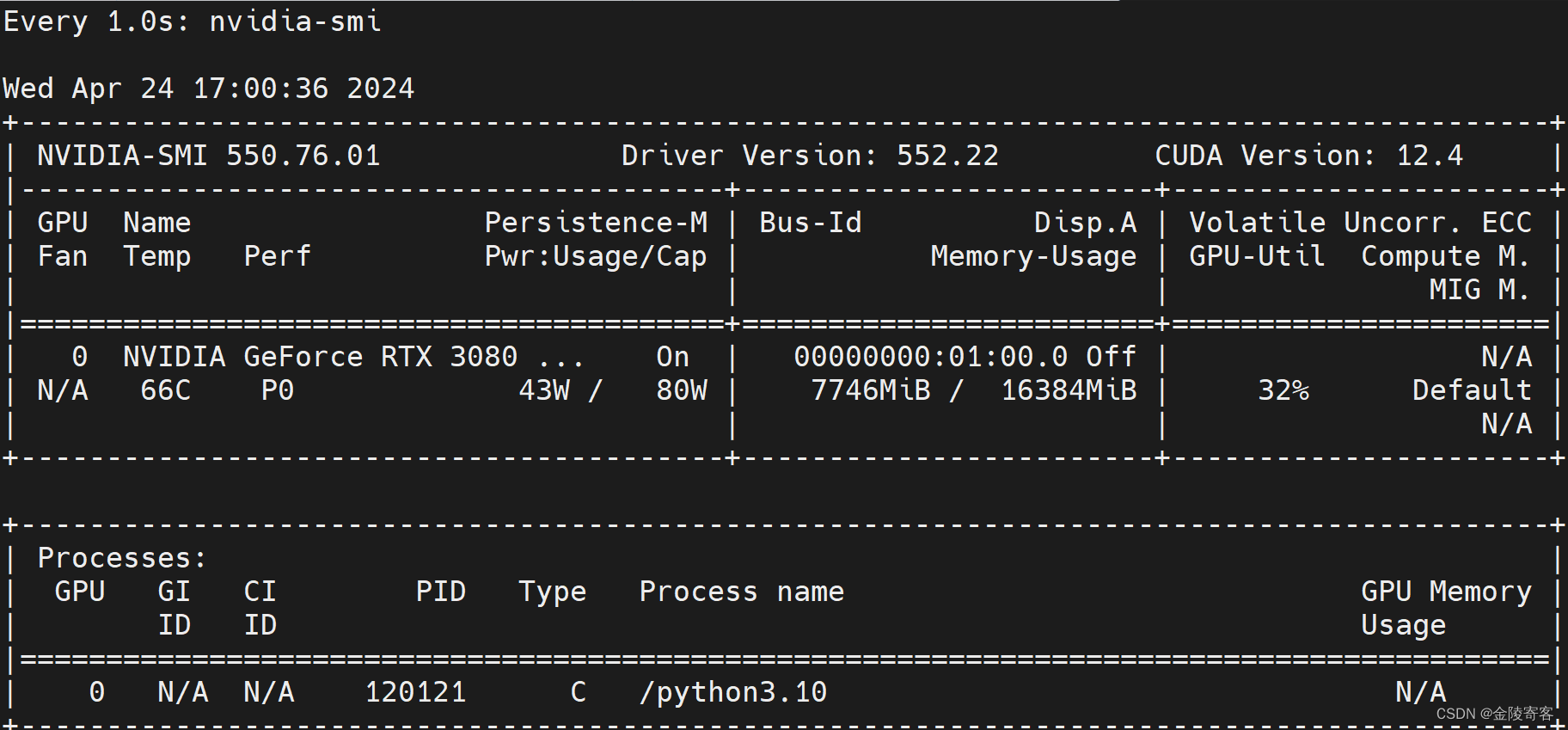
Task: Click the 'GPU Memory' column header
Action: coord(1447,592)
